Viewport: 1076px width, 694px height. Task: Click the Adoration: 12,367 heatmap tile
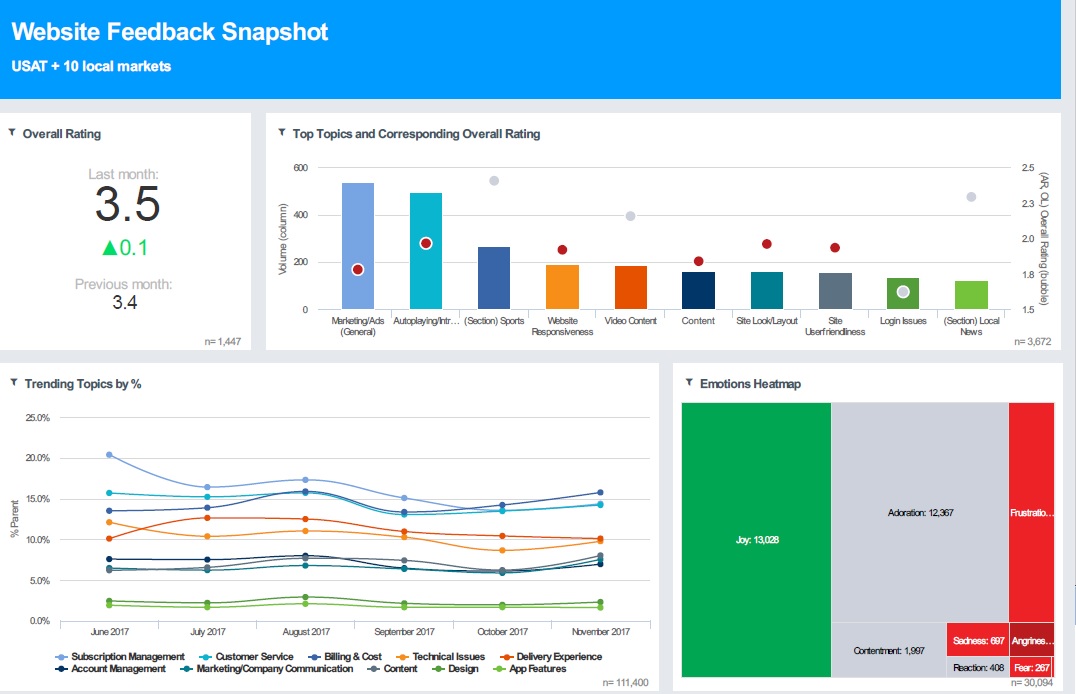point(920,513)
